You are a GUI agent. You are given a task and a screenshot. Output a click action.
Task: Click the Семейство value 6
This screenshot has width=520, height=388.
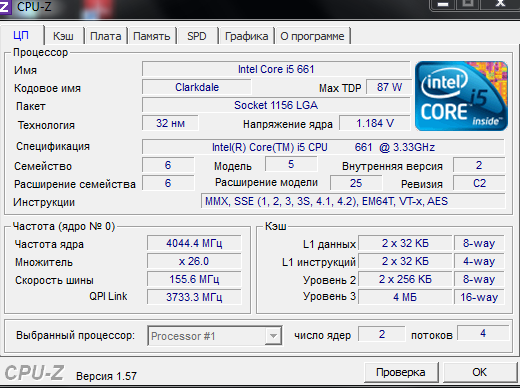click(x=168, y=165)
